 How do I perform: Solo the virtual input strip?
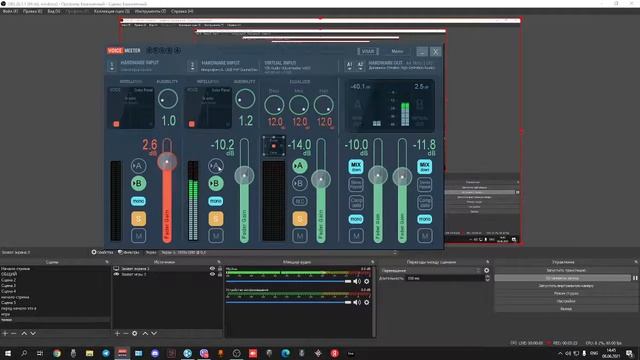tap(300, 219)
